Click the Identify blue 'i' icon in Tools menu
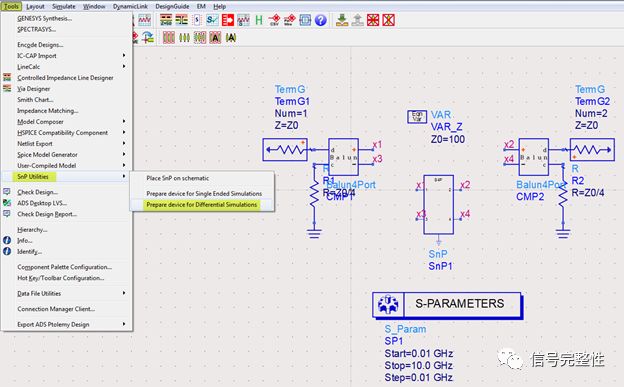 pyautogui.click(x=7, y=251)
